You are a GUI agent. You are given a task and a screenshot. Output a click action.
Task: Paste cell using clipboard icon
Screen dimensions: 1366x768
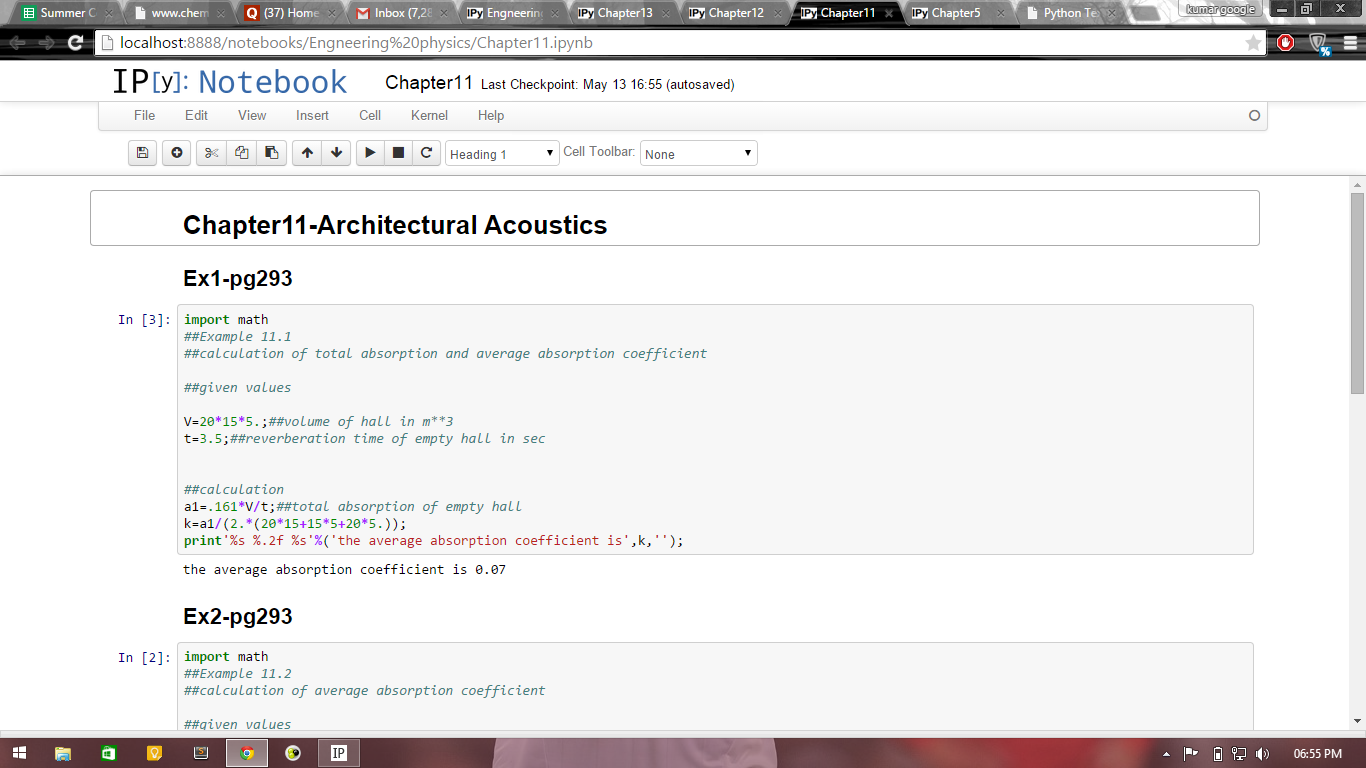point(271,153)
